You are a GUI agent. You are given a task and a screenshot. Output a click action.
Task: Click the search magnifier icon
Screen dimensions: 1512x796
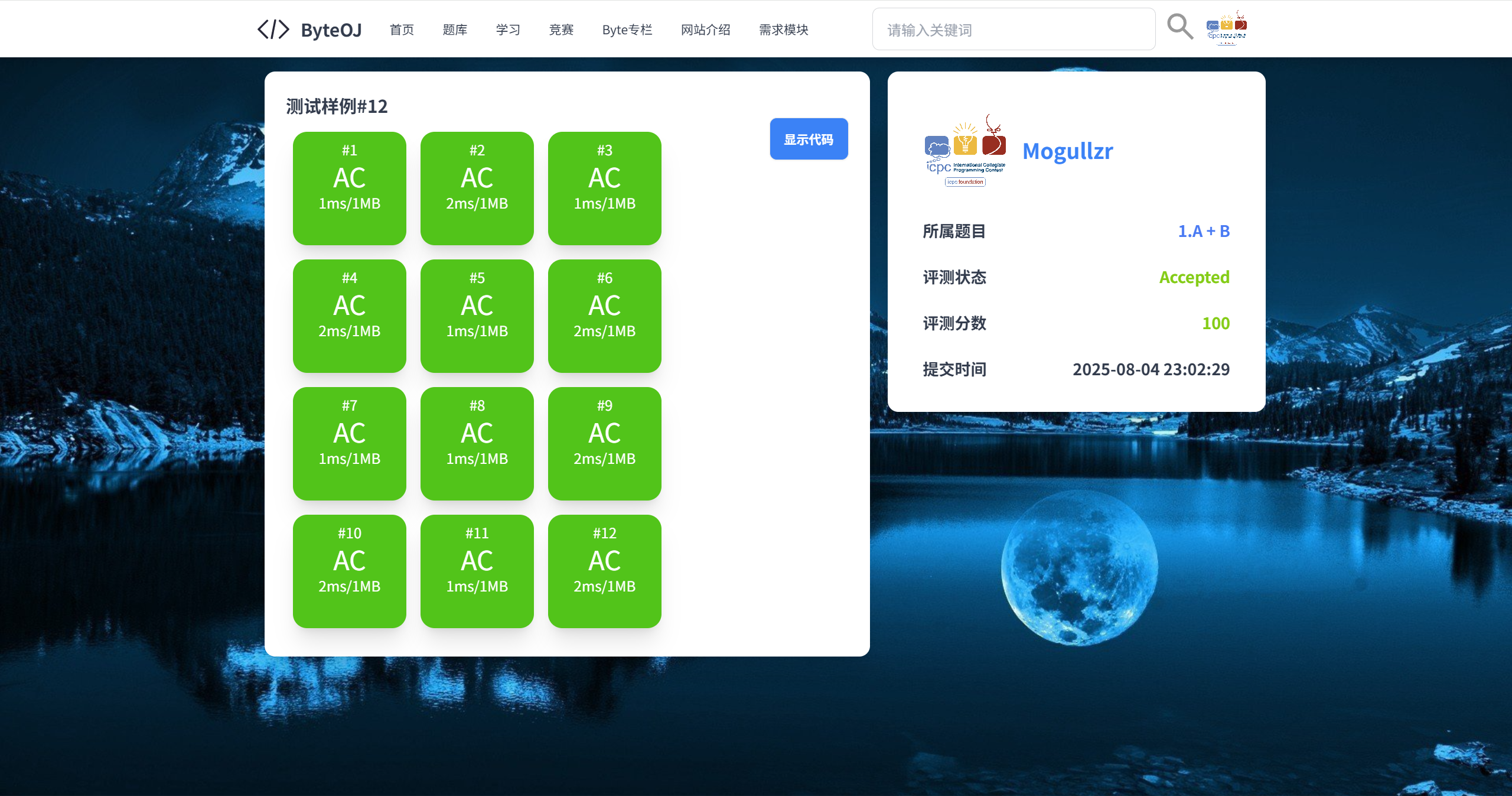1179,27
